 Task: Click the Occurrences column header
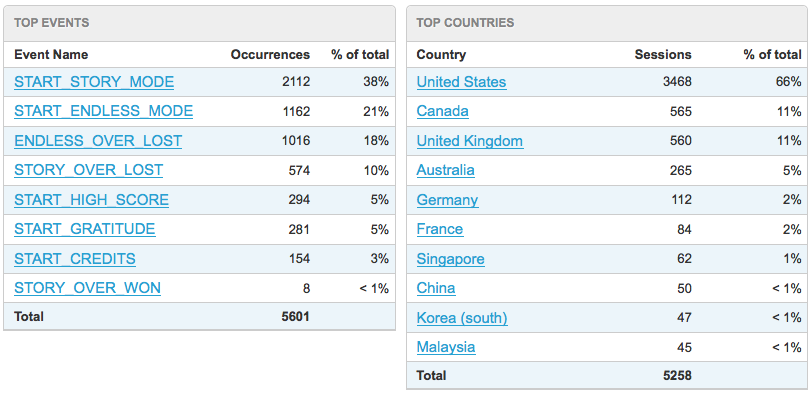(x=270, y=54)
